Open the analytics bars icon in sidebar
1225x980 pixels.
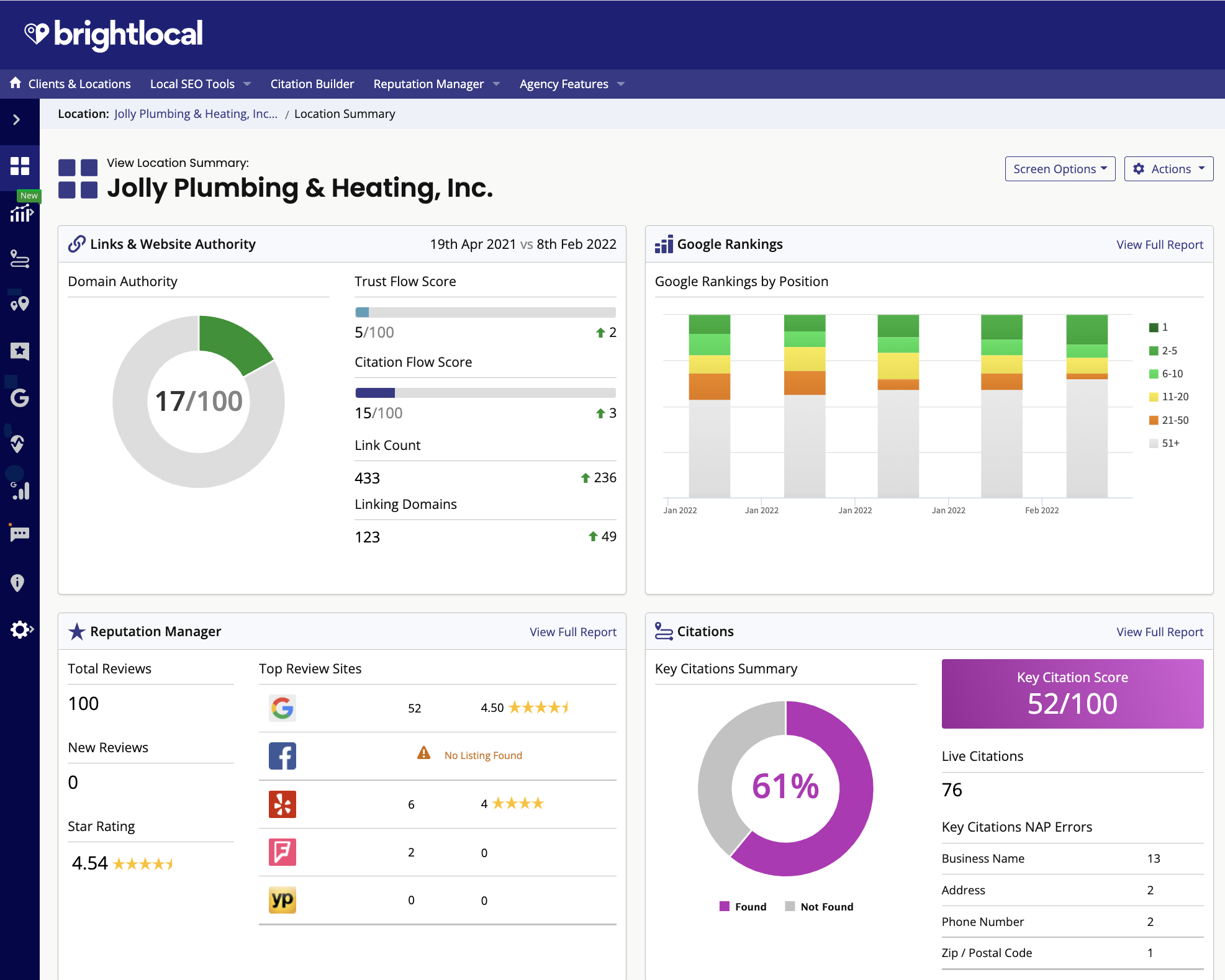pos(20,491)
